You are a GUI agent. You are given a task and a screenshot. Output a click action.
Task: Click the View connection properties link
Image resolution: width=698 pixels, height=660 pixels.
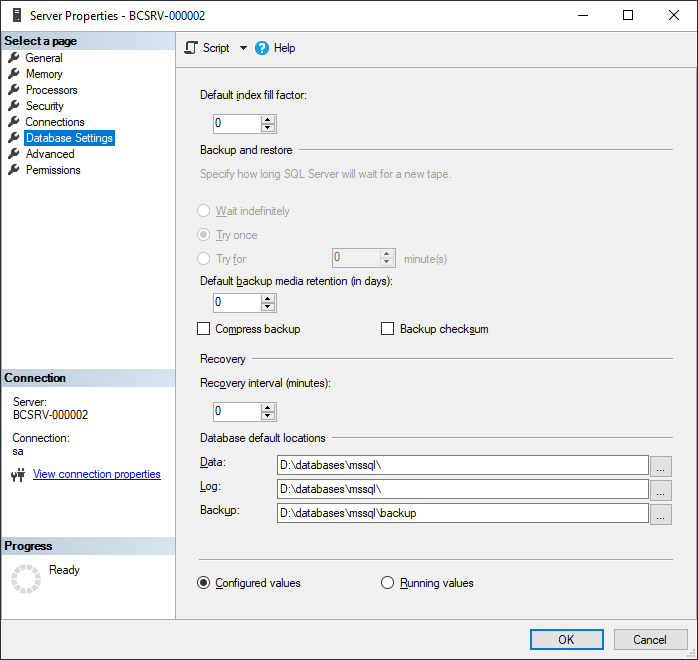(x=97, y=474)
